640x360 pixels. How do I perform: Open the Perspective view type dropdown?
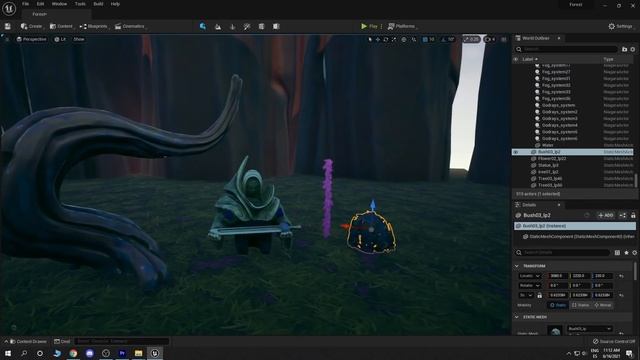click(31, 39)
